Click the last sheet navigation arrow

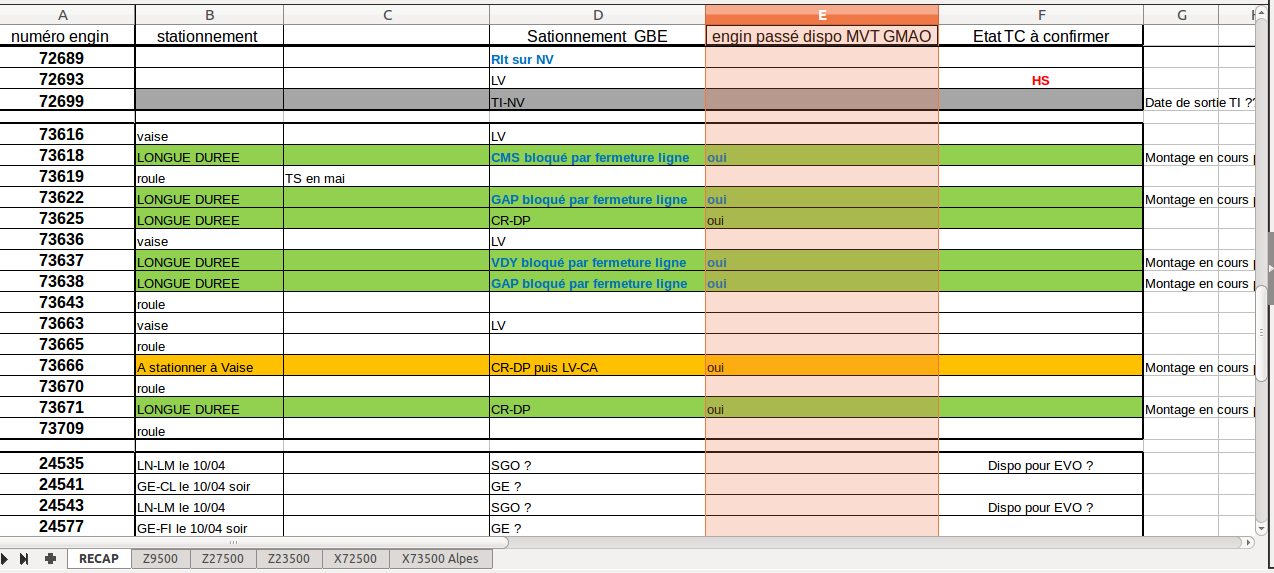[24, 559]
